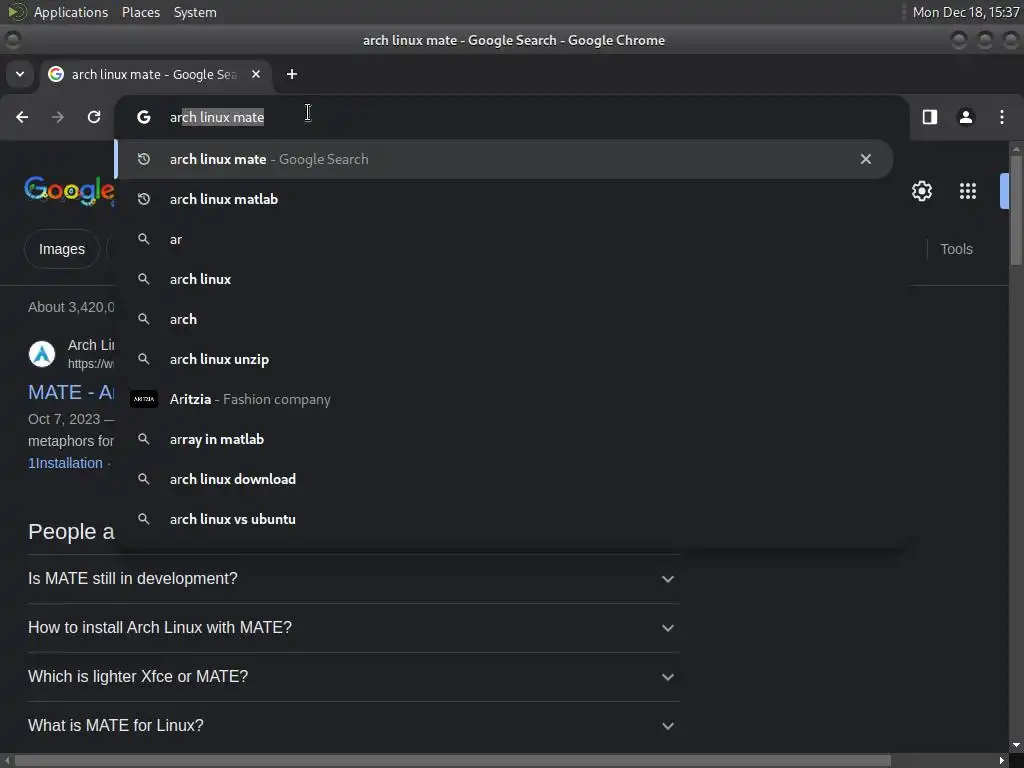The width and height of the screenshot is (1024, 768).
Task: Expand 'Which is lighter Xfce or MATE?'
Action: click(353, 677)
